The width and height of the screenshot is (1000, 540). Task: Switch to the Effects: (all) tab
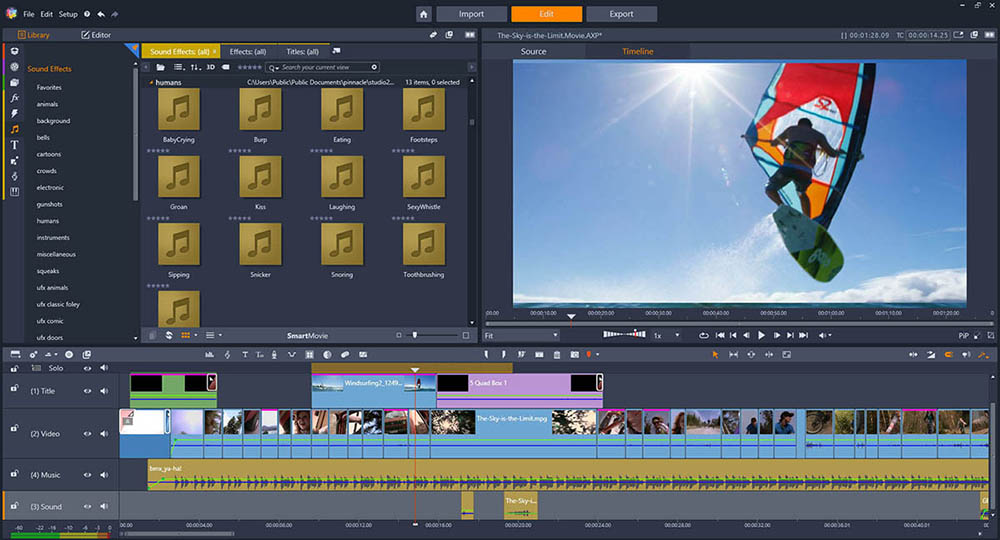coord(247,51)
